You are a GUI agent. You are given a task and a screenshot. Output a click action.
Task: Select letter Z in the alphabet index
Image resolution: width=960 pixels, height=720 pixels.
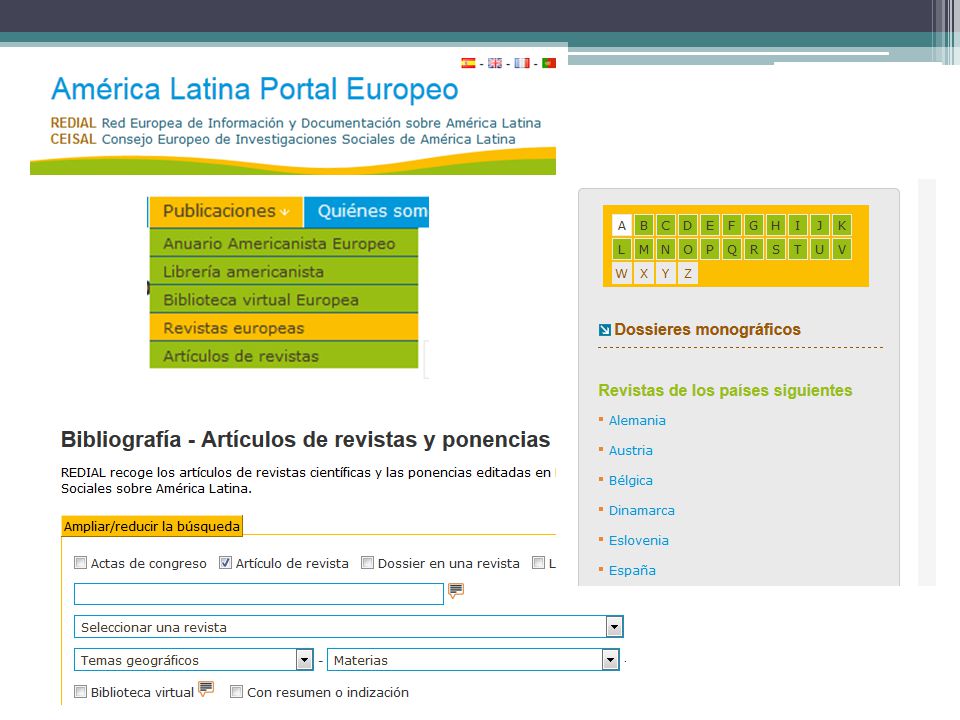coord(688,273)
